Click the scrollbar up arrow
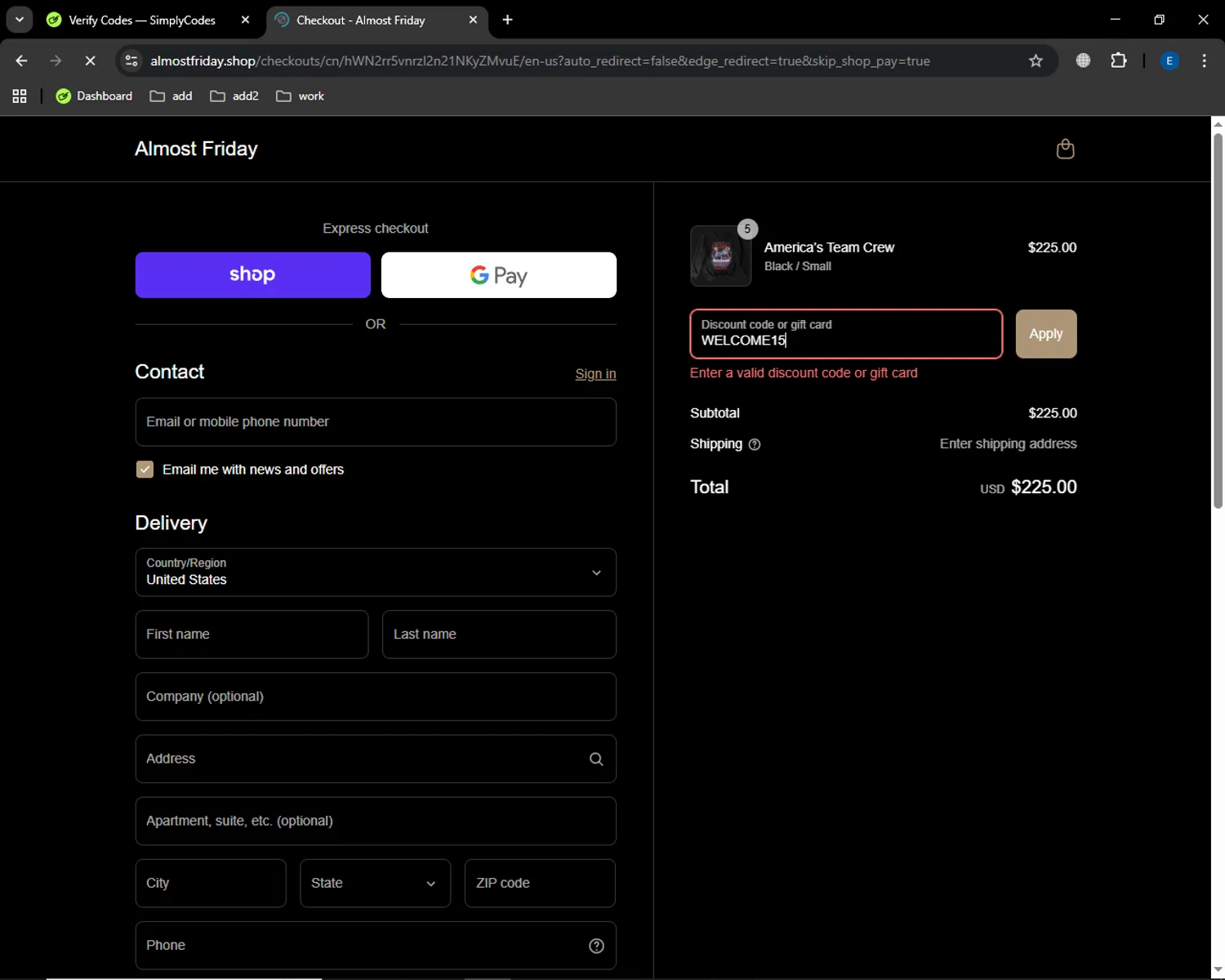This screenshot has height=980, width=1225. pos(1218,124)
